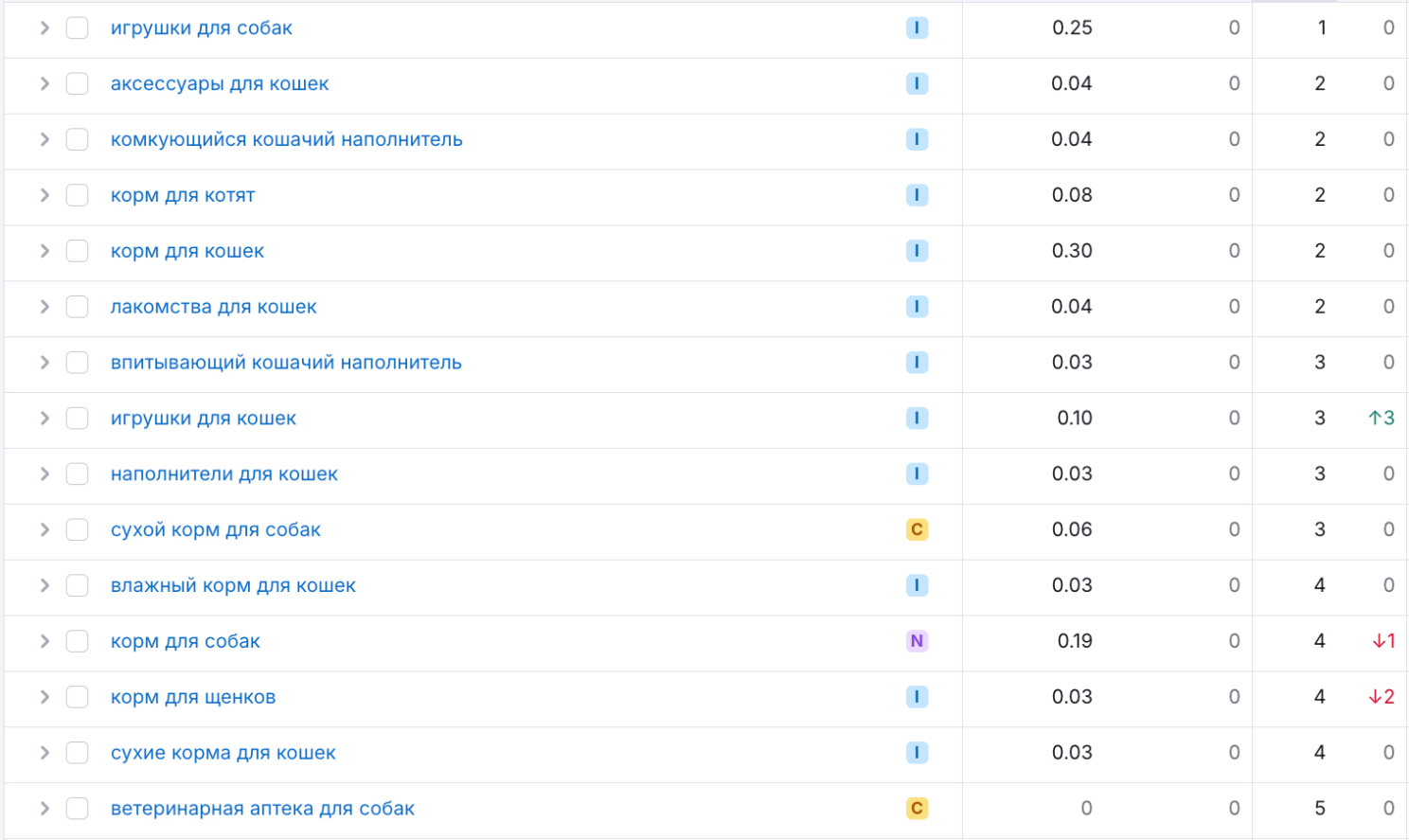Screen dimensions: 1409x840
Task: Open keyword сухой корм для собак
Action: (x=215, y=530)
